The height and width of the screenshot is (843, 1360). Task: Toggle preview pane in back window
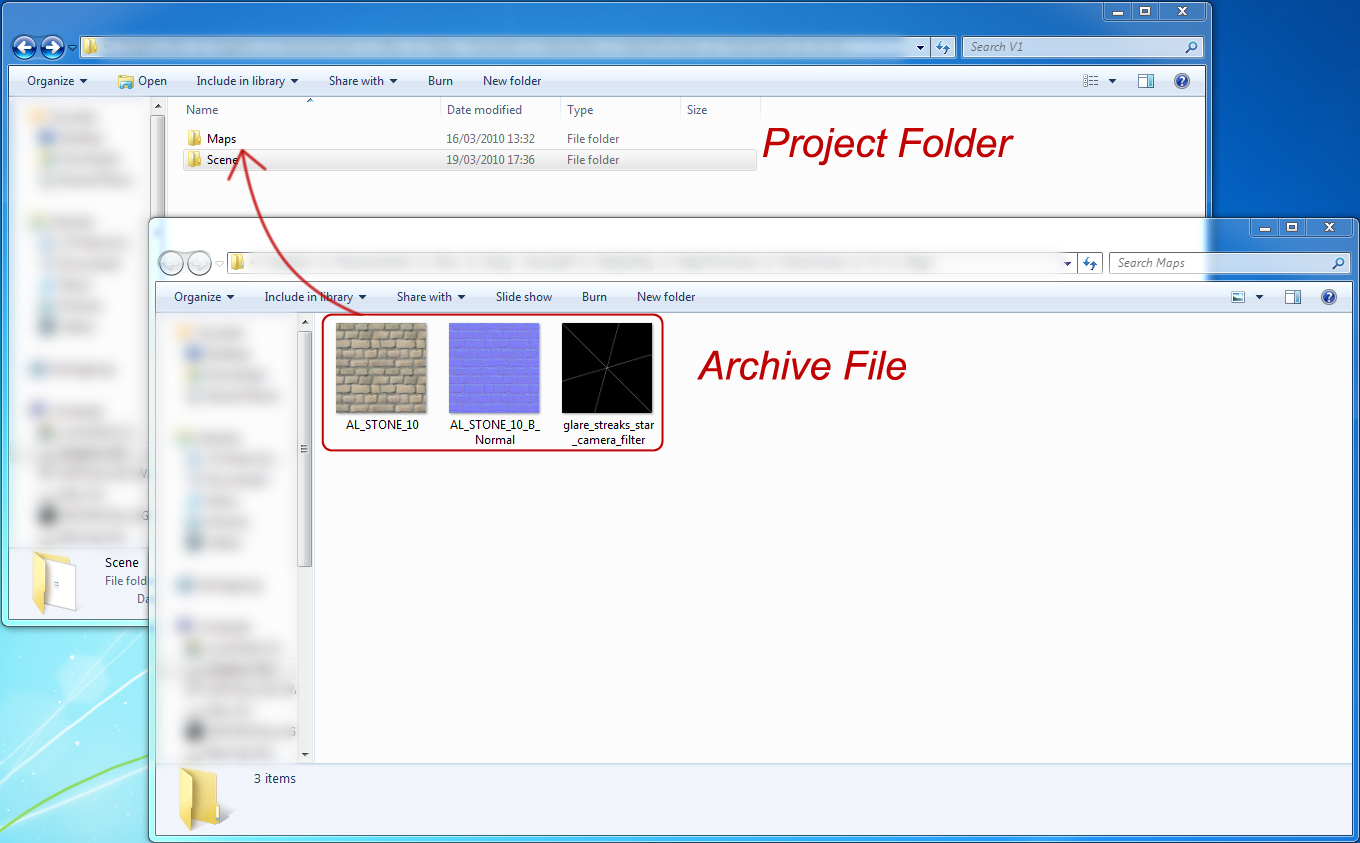(x=1146, y=81)
